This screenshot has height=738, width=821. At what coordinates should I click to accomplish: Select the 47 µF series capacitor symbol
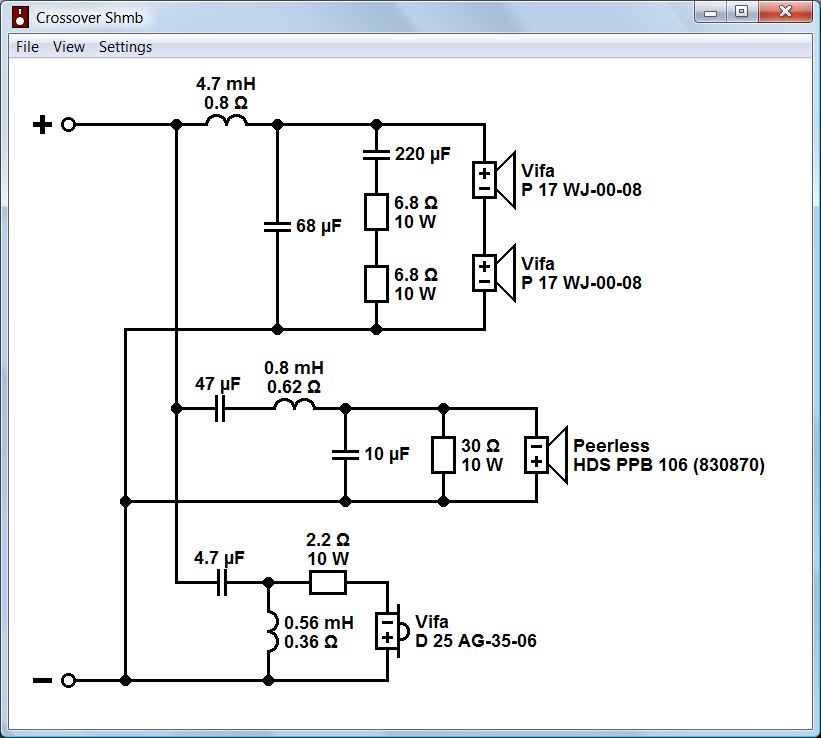(220, 408)
